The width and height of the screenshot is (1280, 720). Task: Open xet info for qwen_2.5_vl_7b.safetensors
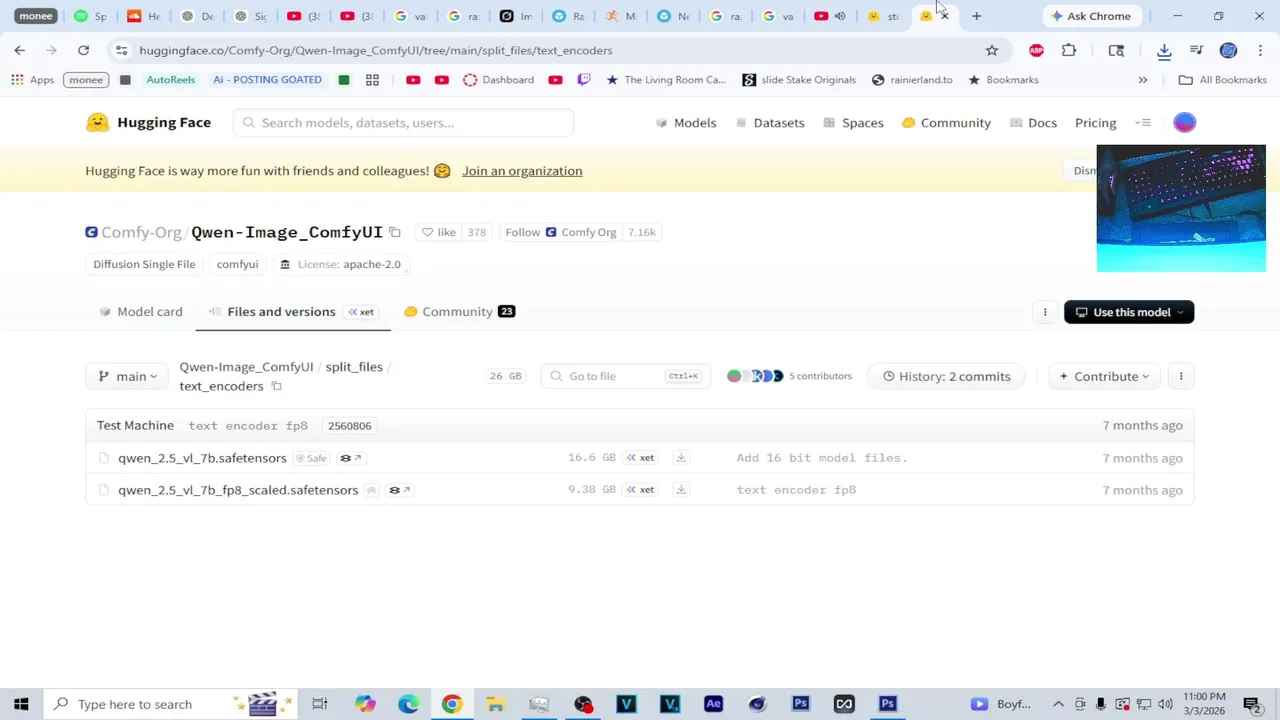pyautogui.click(x=640, y=458)
